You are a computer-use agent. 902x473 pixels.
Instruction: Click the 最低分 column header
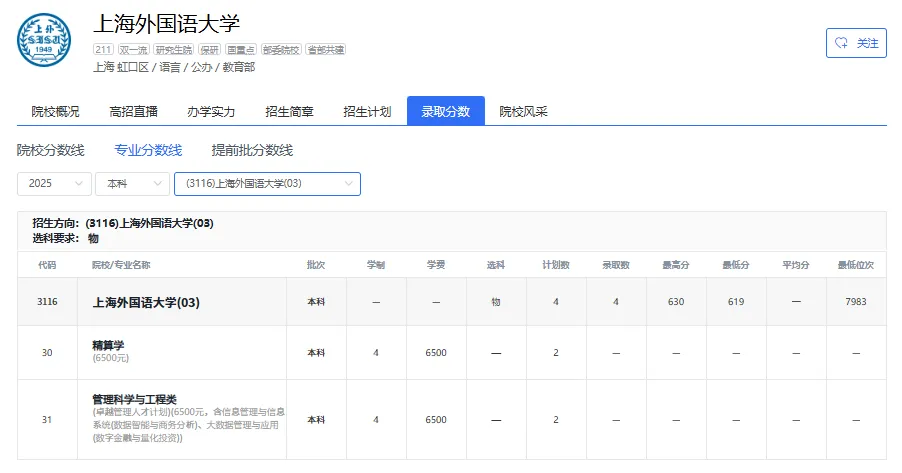(x=736, y=265)
